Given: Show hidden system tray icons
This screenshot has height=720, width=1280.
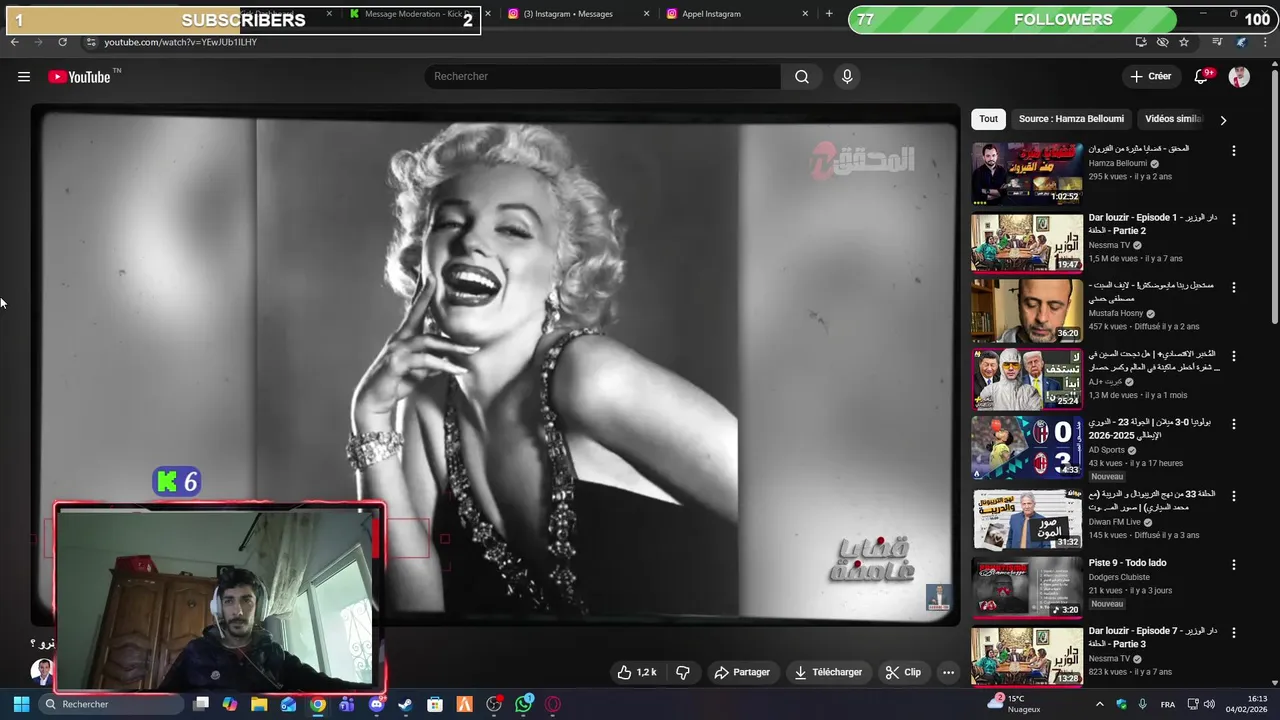Looking at the screenshot, I should click(1100, 704).
